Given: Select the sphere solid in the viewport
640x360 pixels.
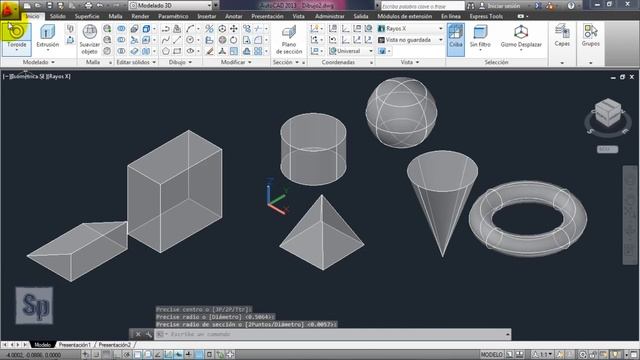Looking at the screenshot, I should (x=401, y=113).
